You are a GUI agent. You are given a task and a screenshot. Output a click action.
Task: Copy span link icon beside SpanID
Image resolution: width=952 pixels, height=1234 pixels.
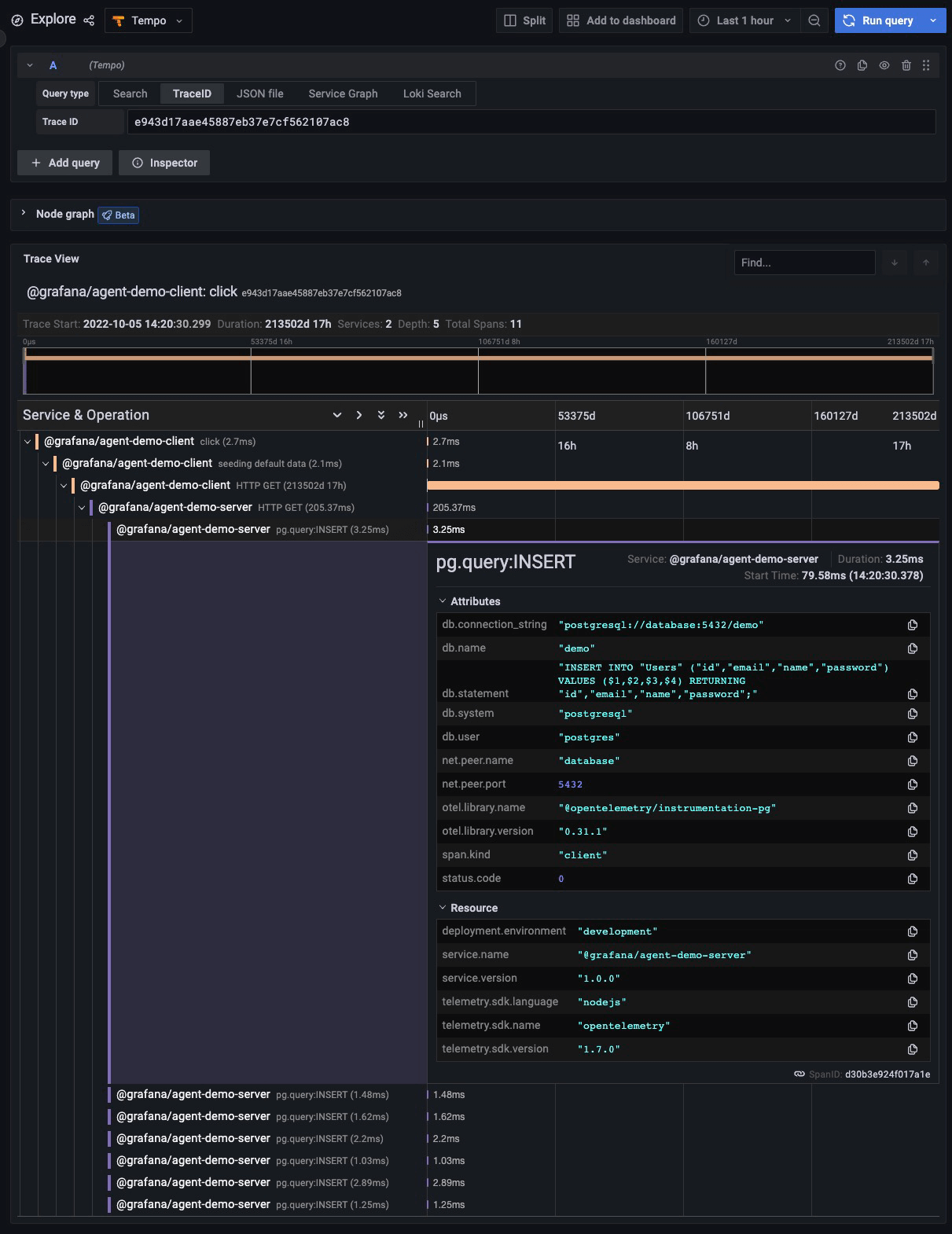coord(799,1074)
